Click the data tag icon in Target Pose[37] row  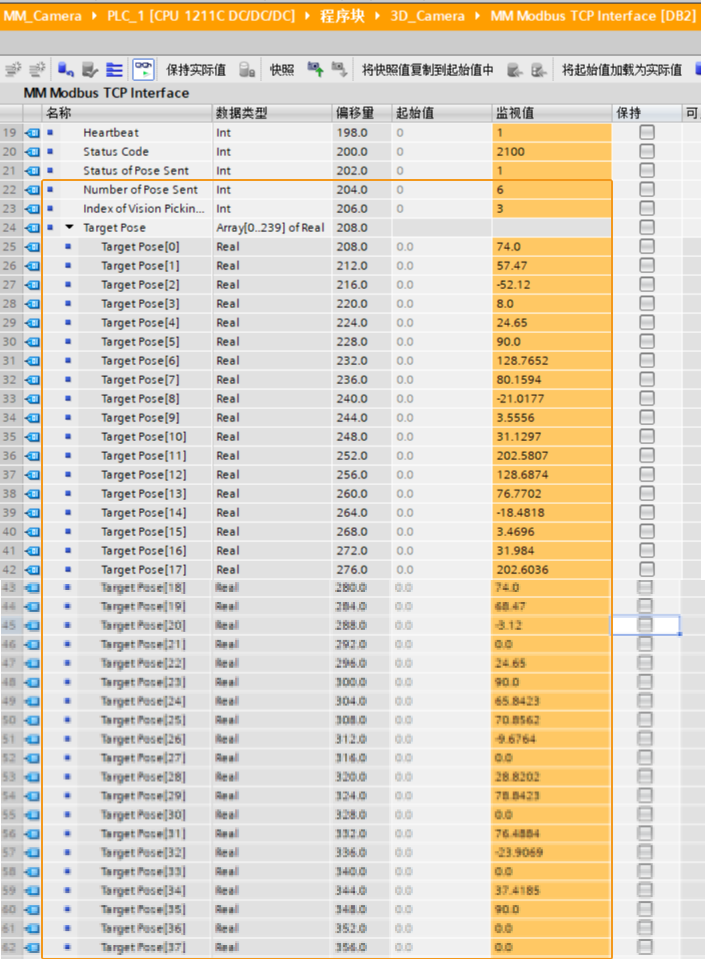tap(32, 947)
